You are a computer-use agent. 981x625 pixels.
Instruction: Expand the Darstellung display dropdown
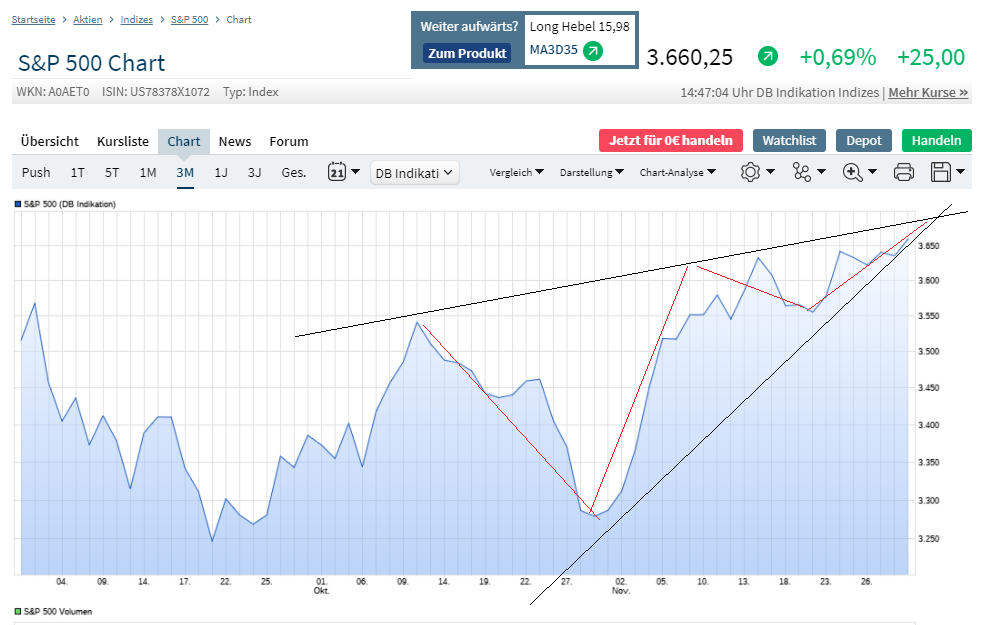point(591,171)
